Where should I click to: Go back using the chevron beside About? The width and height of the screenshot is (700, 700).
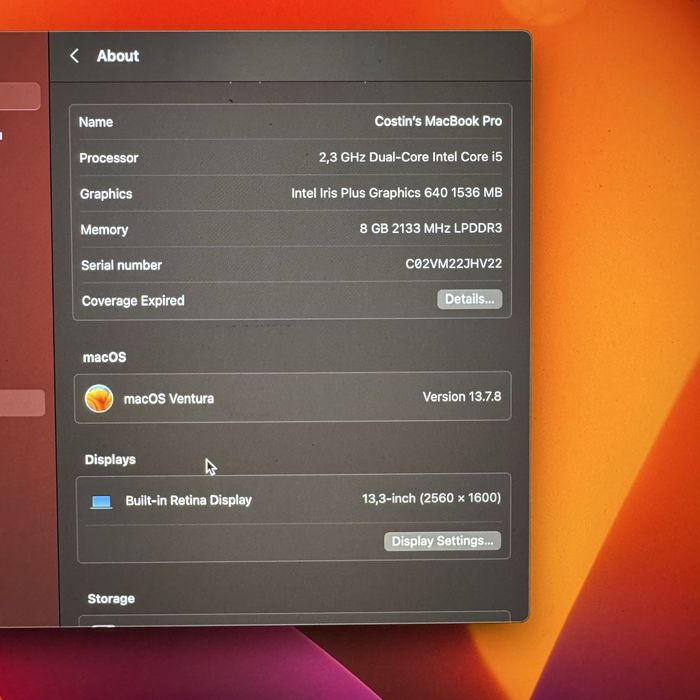[x=74, y=56]
